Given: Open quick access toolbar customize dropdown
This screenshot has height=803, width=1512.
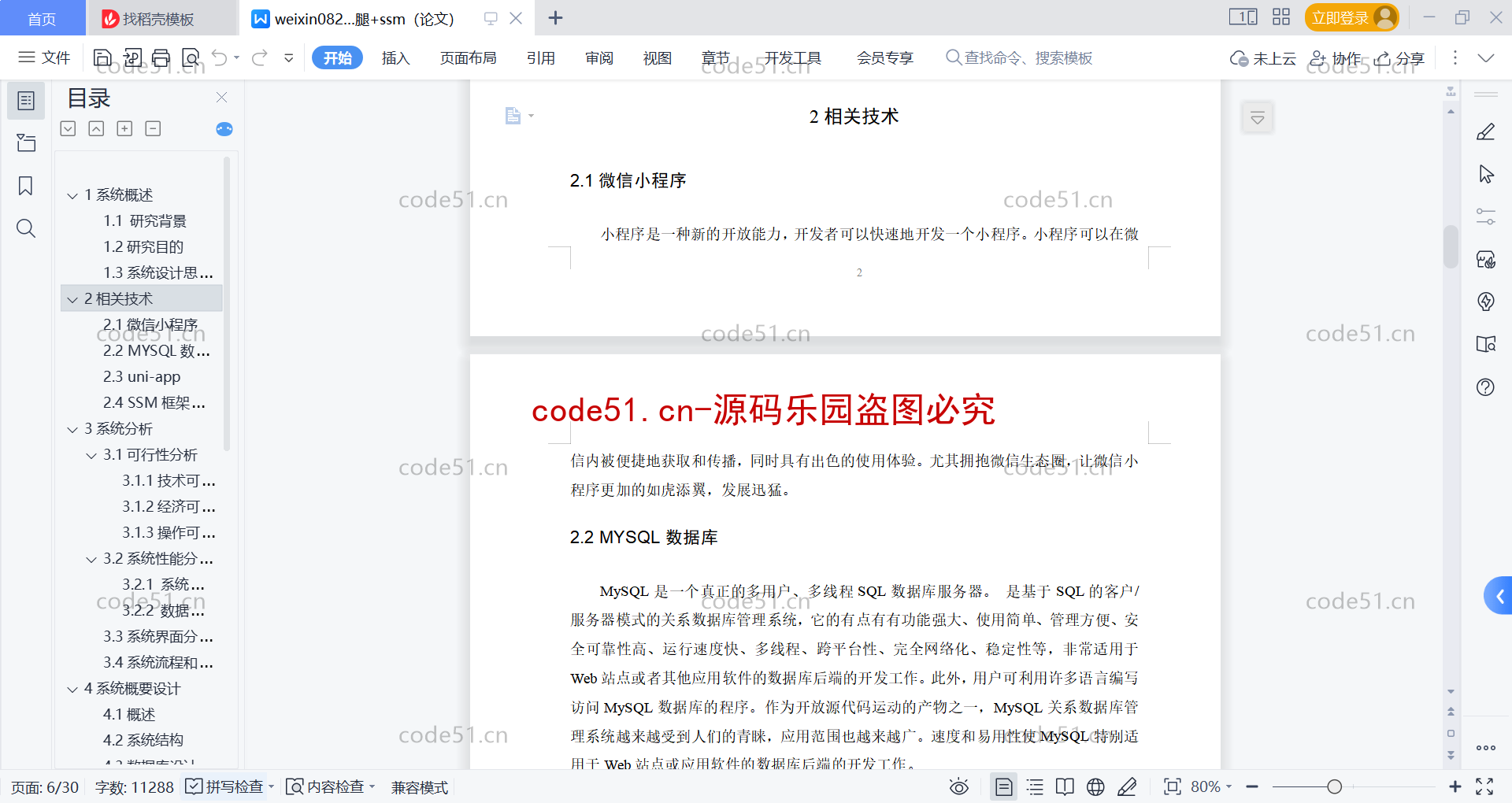Looking at the screenshot, I should [x=289, y=57].
